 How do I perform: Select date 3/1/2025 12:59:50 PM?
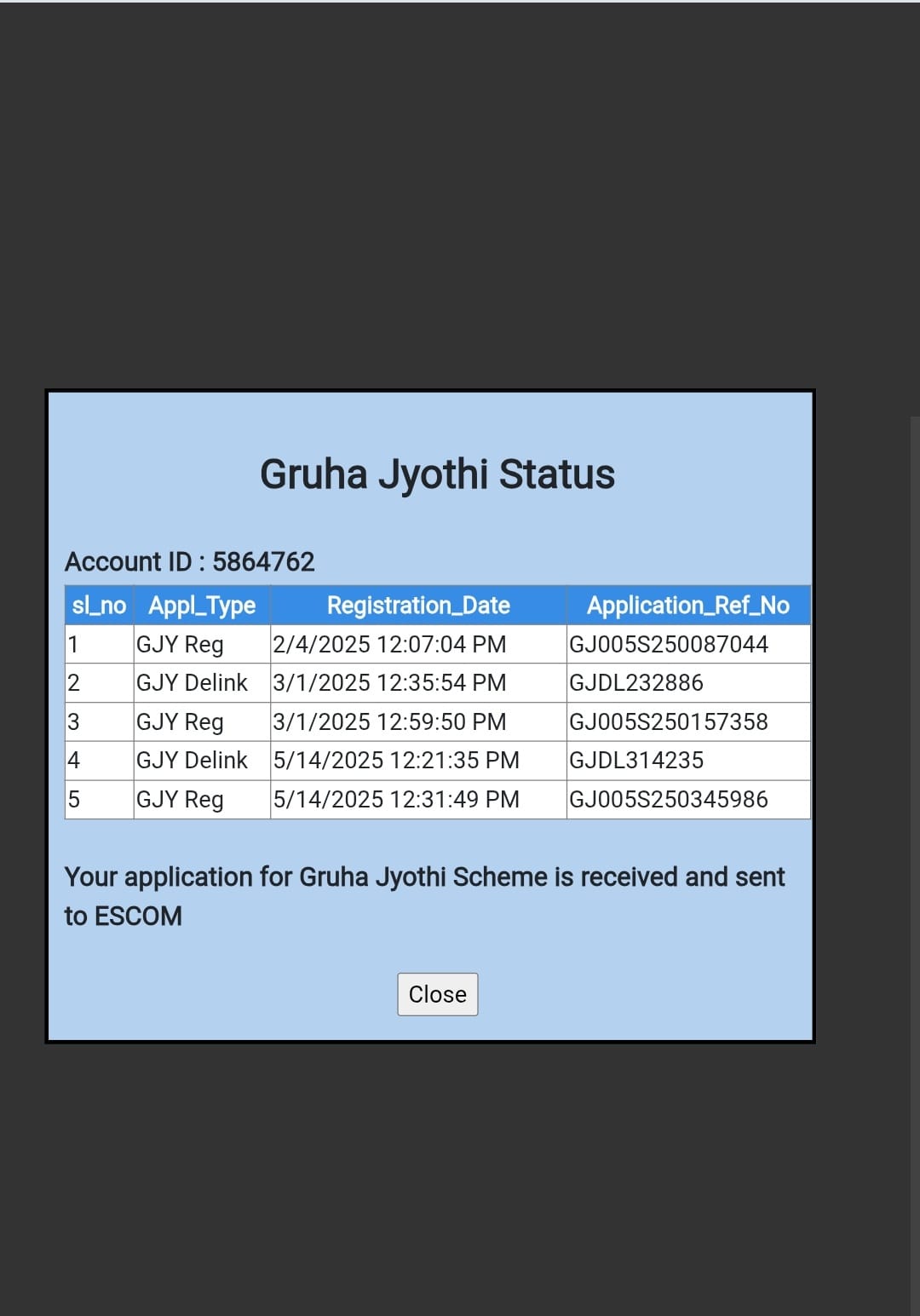coord(389,721)
